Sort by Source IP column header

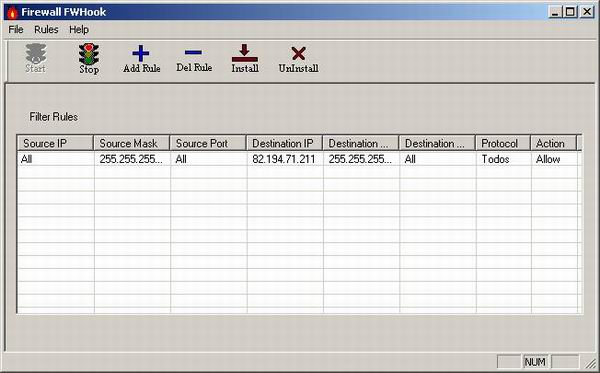coord(55,143)
